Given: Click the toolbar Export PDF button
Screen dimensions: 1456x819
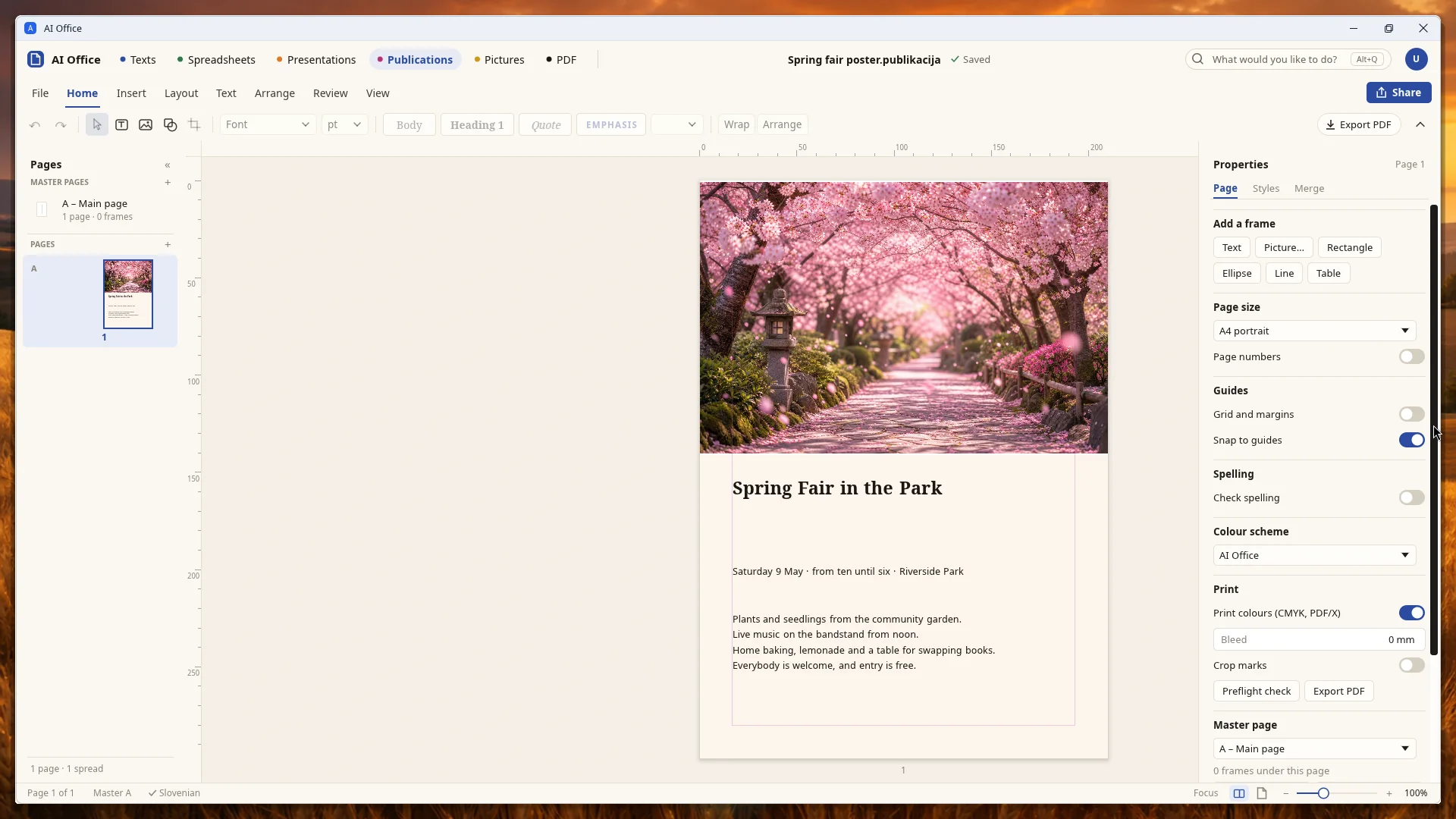Looking at the screenshot, I should coord(1358,125).
